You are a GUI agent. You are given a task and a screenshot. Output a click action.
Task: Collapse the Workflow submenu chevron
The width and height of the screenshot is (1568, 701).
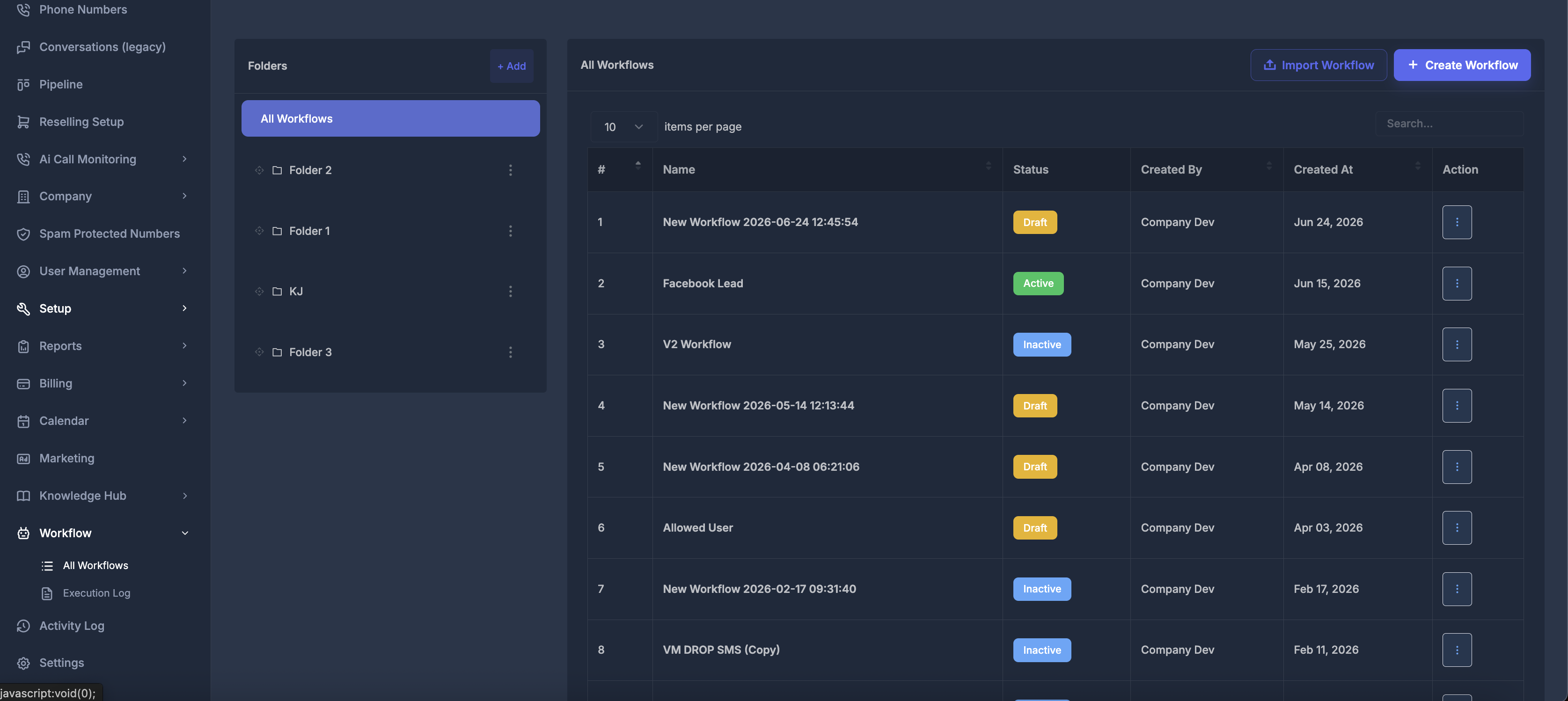point(184,533)
